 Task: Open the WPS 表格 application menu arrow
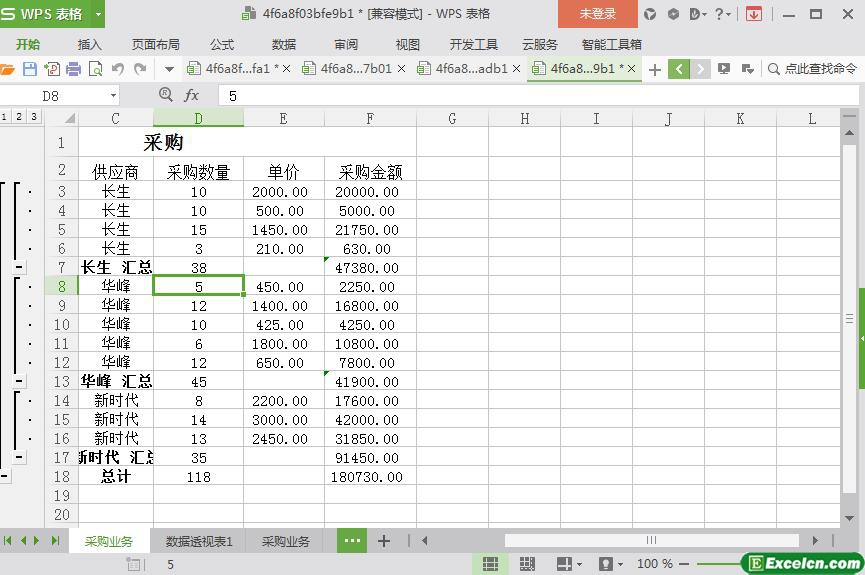point(98,14)
